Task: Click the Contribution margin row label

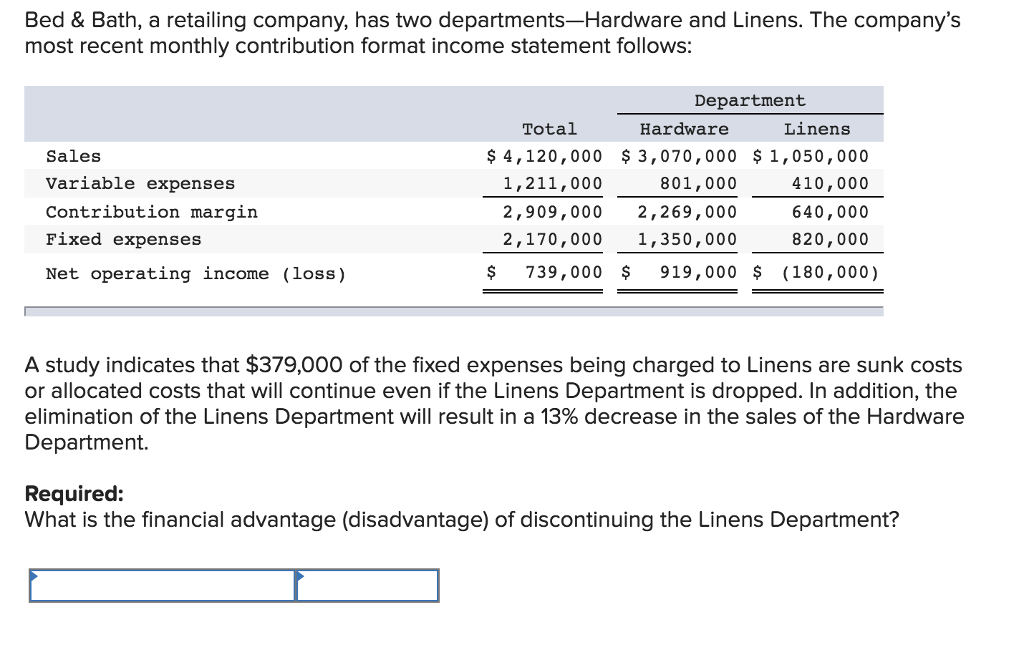Action: click(x=151, y=212)
